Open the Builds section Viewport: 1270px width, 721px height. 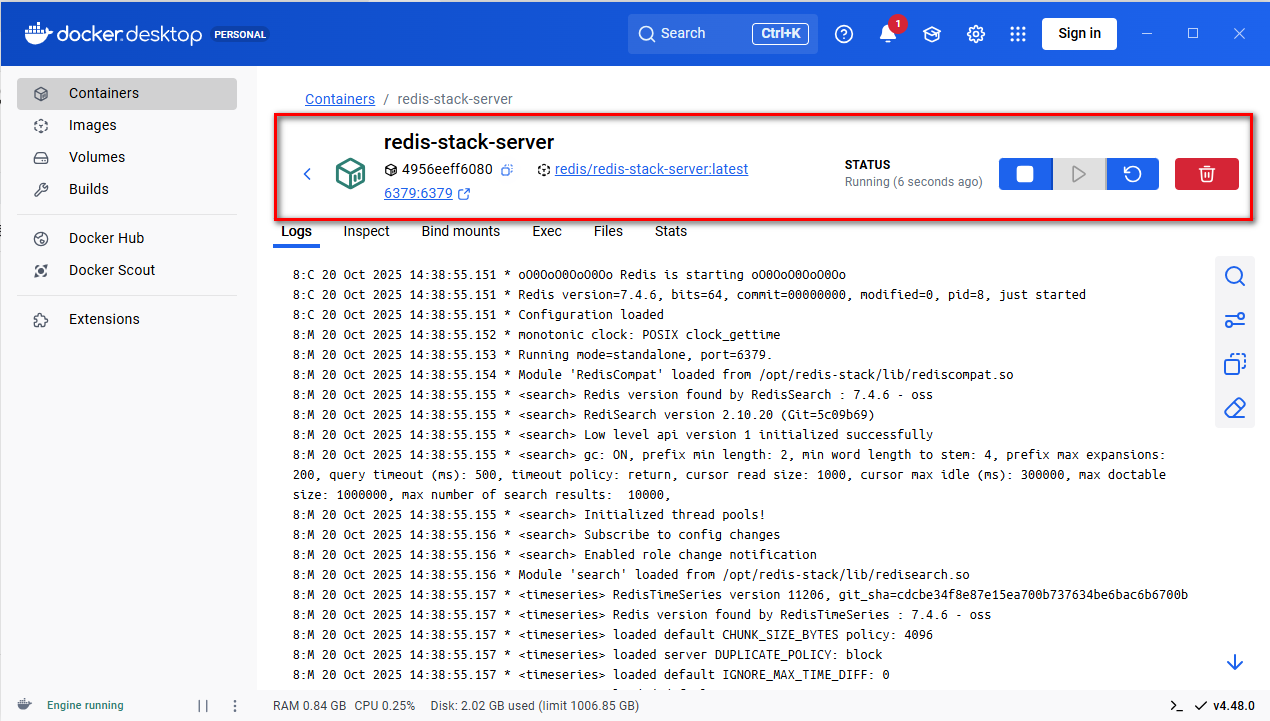127,189
